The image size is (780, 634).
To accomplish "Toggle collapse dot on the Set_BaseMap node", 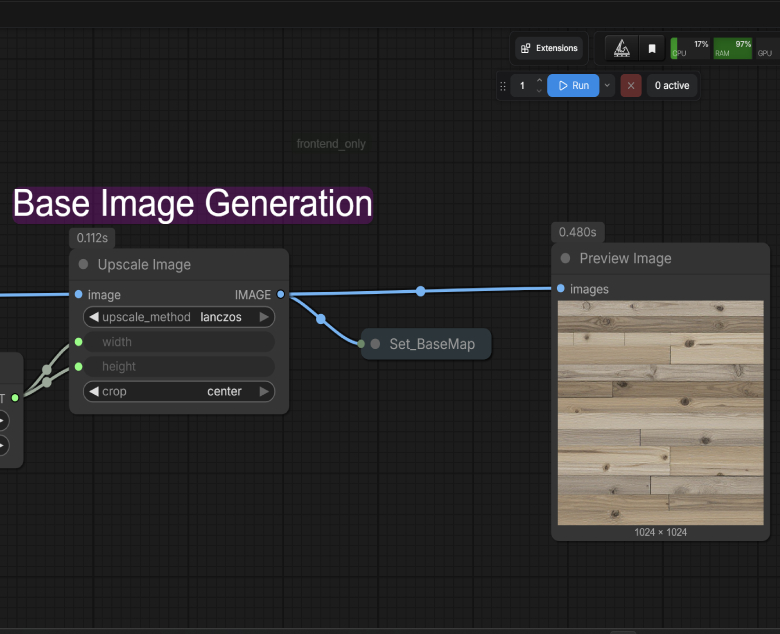I will click(375, 344).
